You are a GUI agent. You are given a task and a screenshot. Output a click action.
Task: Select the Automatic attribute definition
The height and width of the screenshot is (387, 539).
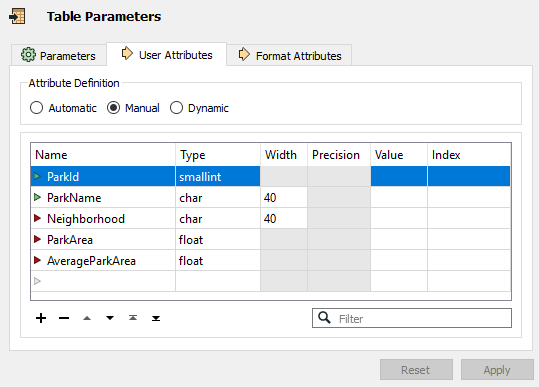click(36, 108)
